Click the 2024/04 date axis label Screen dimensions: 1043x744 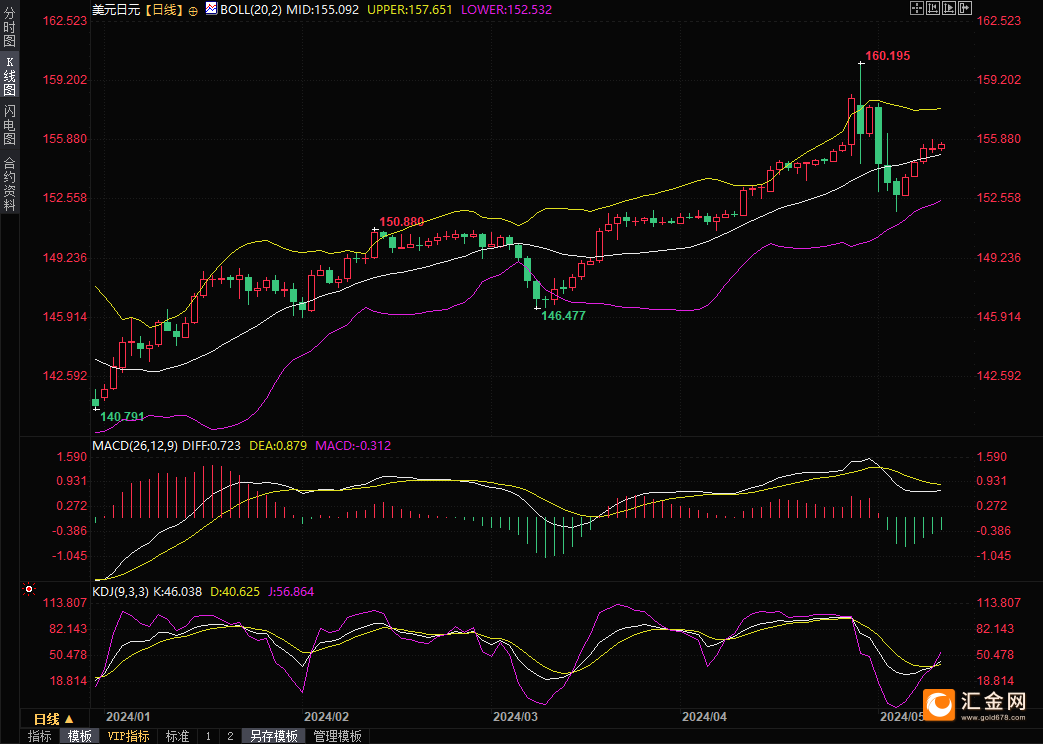[704, 717]
